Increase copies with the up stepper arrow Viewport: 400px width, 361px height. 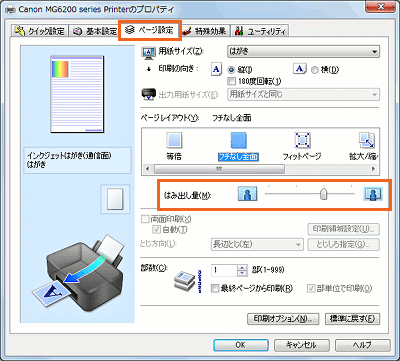pyautogui.click(x=242, y=268)
